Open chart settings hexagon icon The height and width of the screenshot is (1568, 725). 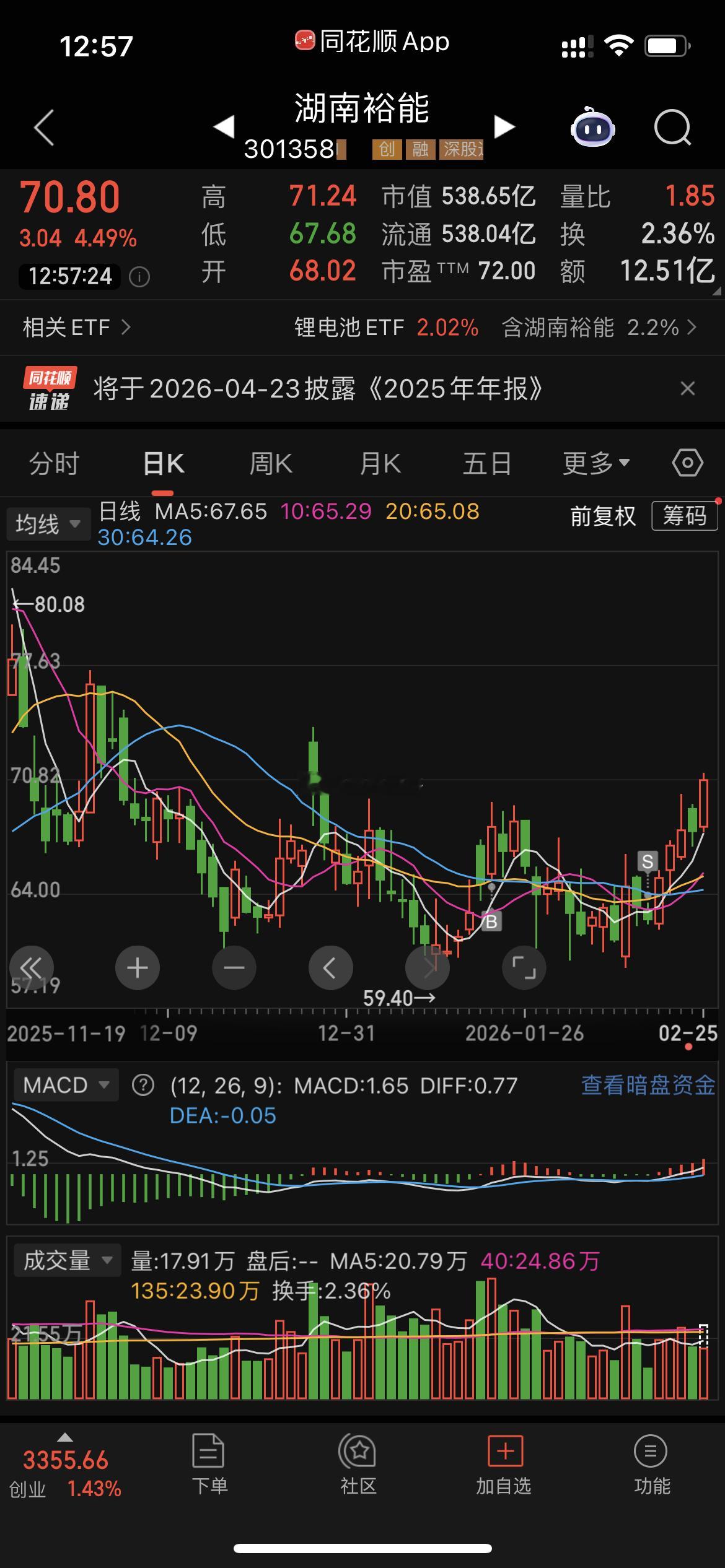(x=688, y=463)
